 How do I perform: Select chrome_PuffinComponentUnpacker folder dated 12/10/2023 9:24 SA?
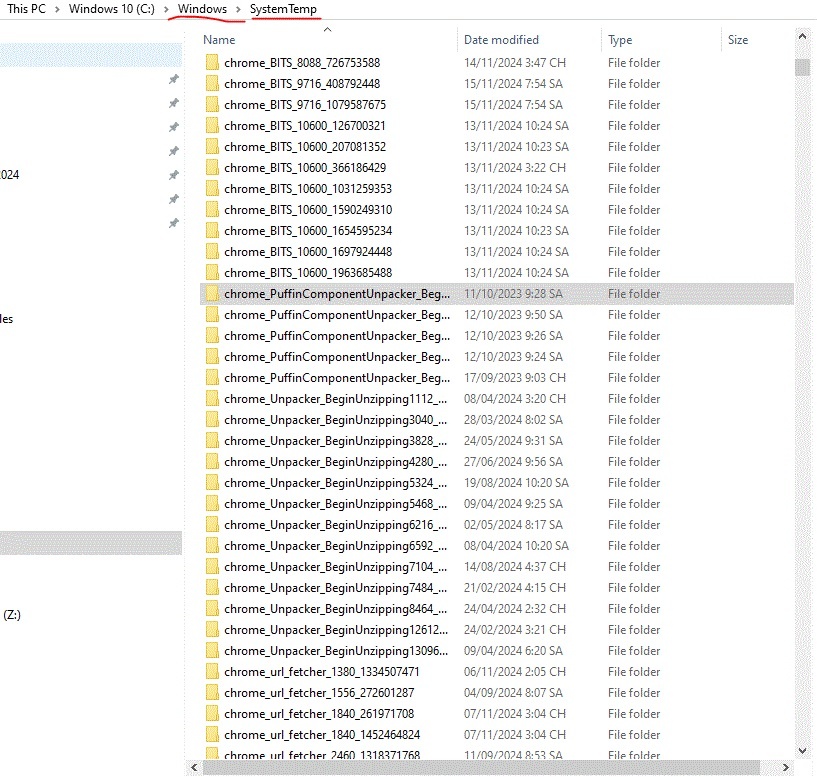point(497,356)
